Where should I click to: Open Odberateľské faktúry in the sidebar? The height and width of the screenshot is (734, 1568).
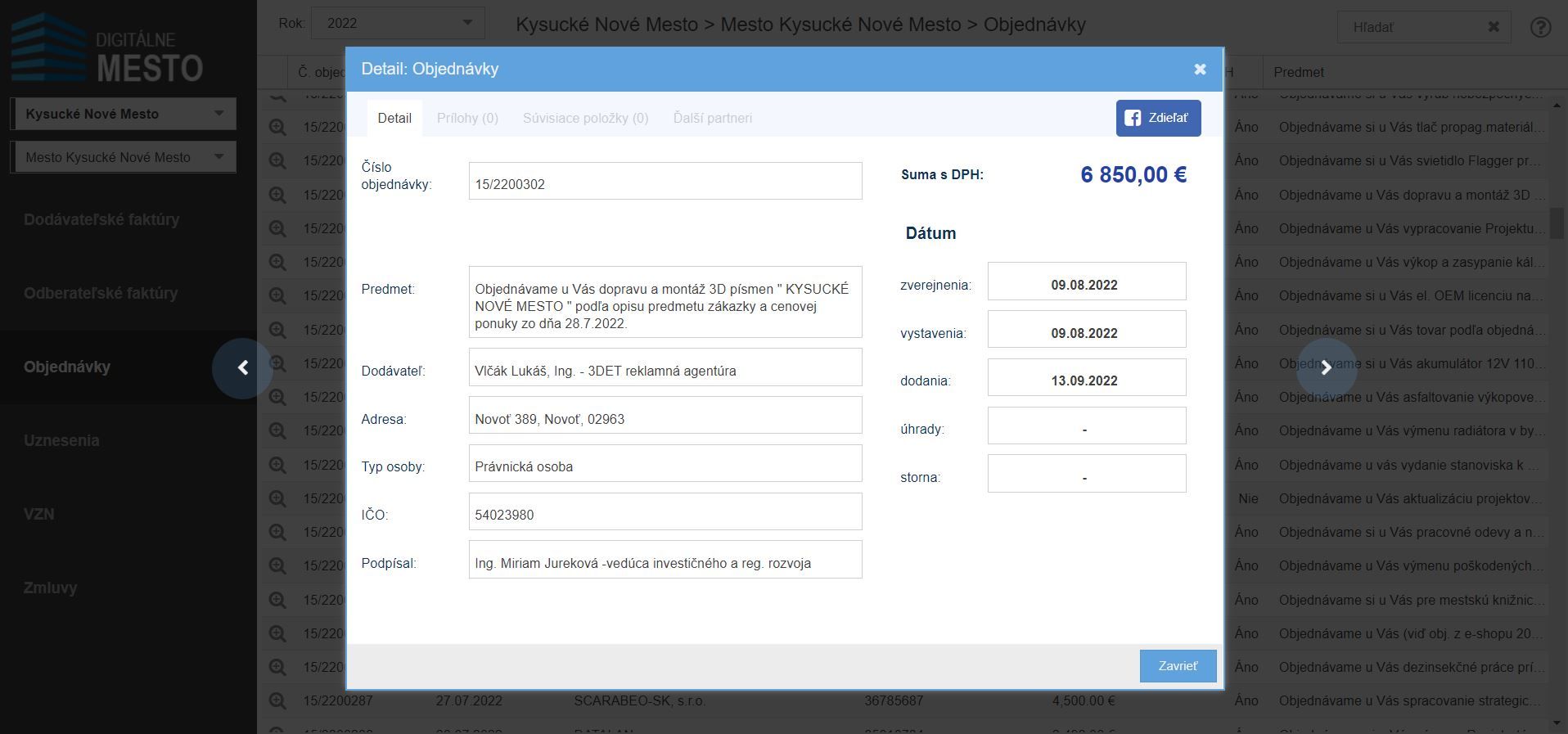tap(101, 293)
